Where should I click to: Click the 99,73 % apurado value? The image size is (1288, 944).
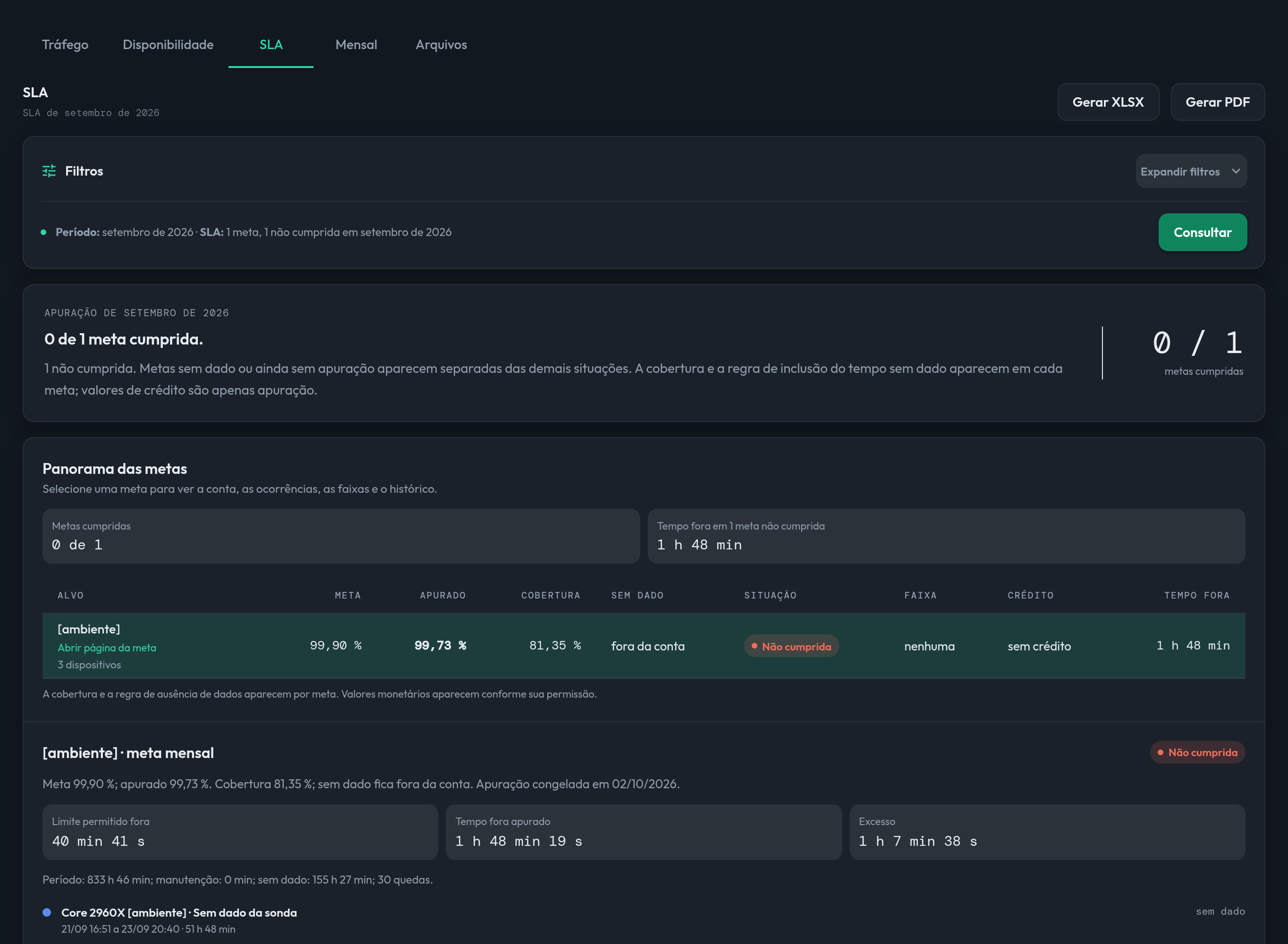(x=441, y=646)
